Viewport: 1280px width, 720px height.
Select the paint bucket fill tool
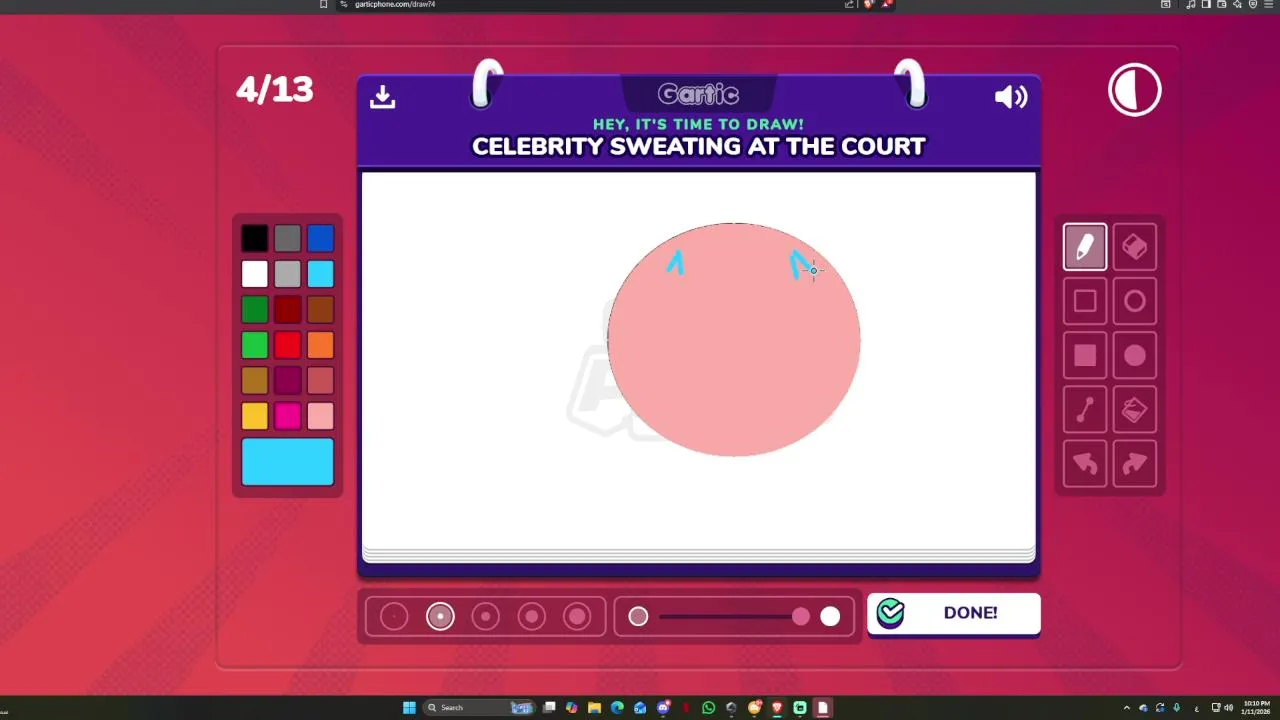pos(1135,409)
